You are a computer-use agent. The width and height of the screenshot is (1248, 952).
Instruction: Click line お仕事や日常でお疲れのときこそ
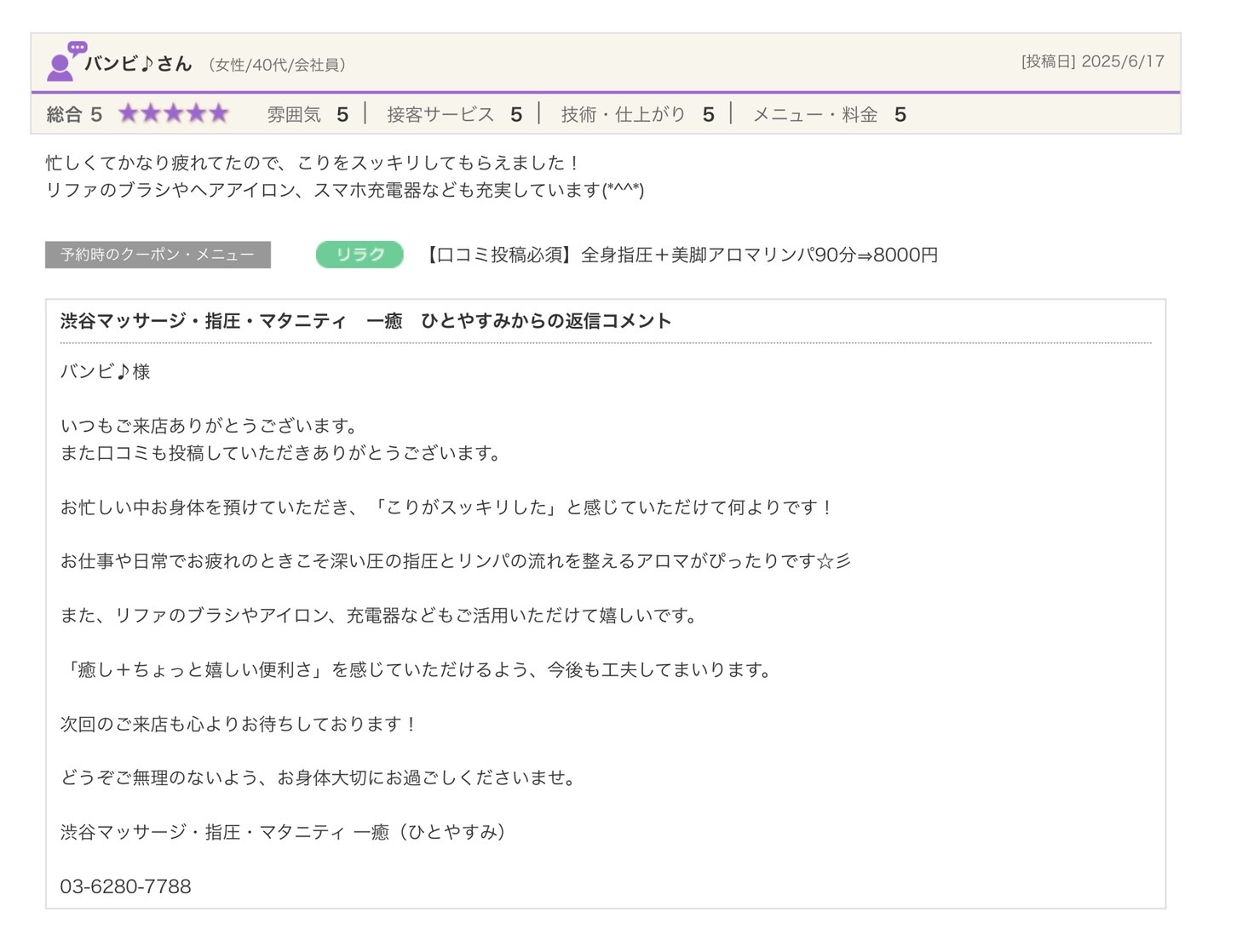[455, 561]
